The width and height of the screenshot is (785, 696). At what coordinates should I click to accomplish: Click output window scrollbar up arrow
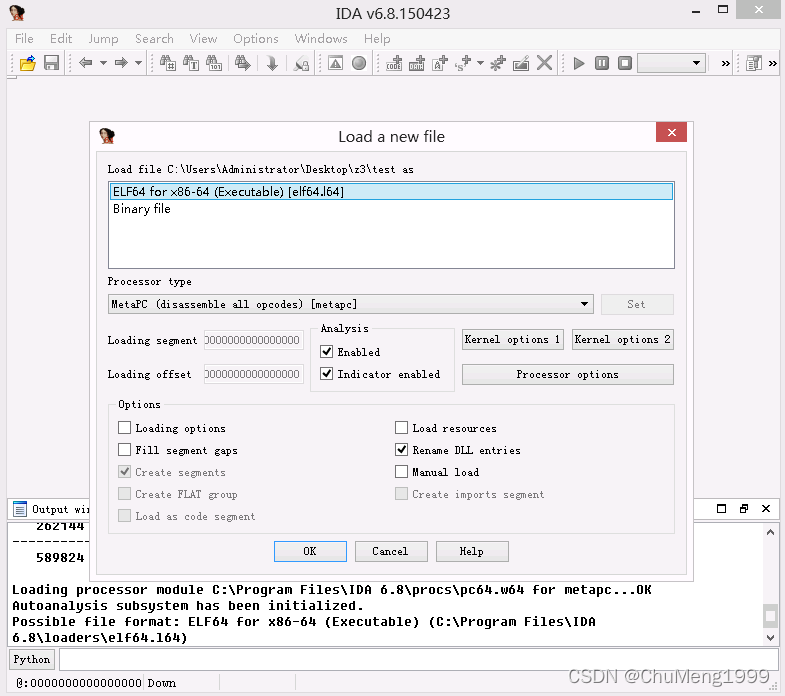[x=770, y=532]
